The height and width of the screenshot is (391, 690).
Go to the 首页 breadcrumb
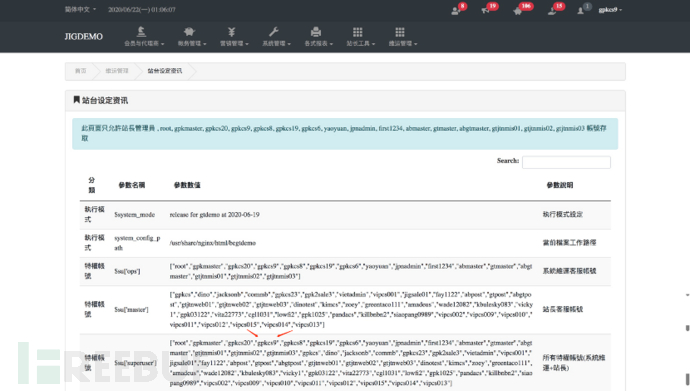(81, 71)
